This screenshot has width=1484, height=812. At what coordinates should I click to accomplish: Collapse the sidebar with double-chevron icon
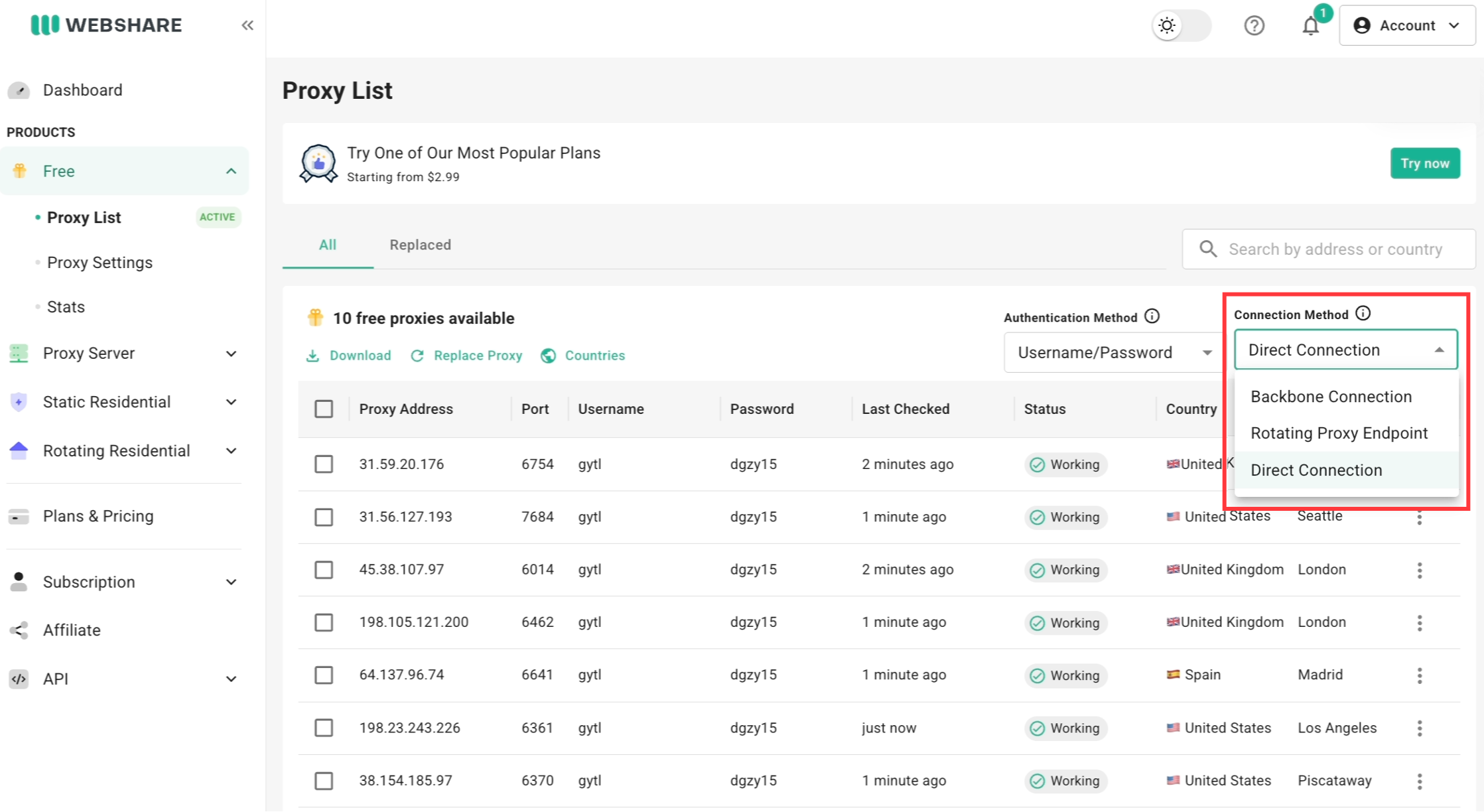[247, 25]
